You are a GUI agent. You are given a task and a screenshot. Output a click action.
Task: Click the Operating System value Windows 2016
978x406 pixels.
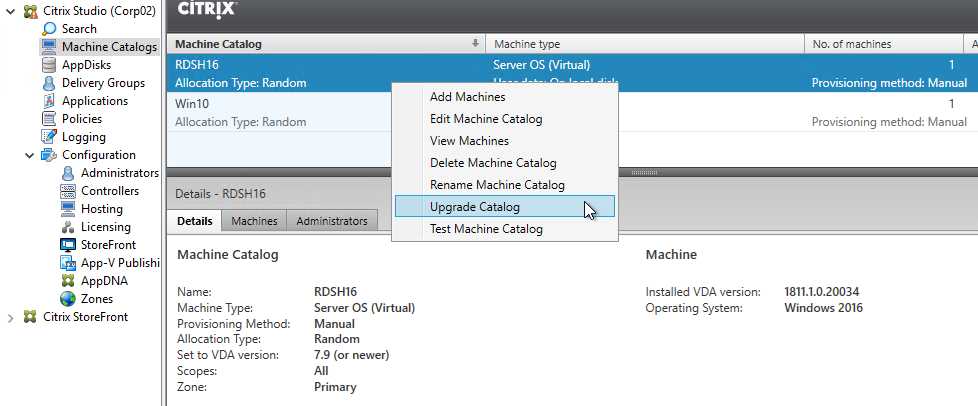pos(823,307)
